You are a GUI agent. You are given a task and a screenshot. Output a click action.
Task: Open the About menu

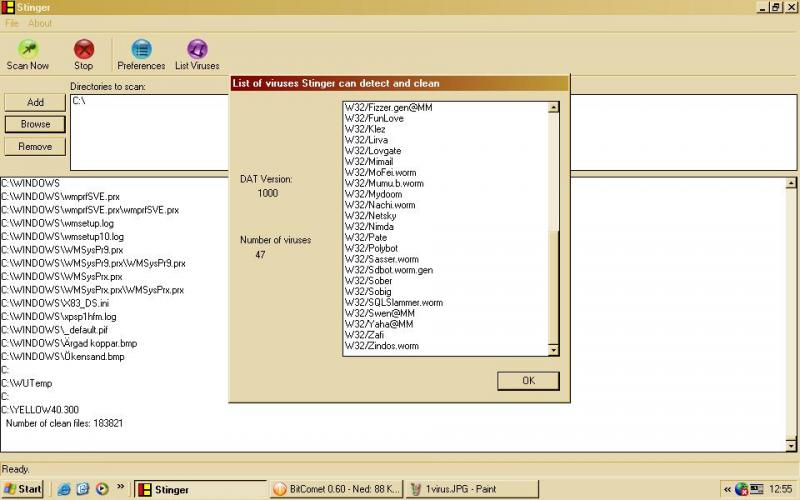tap(40, 23)
